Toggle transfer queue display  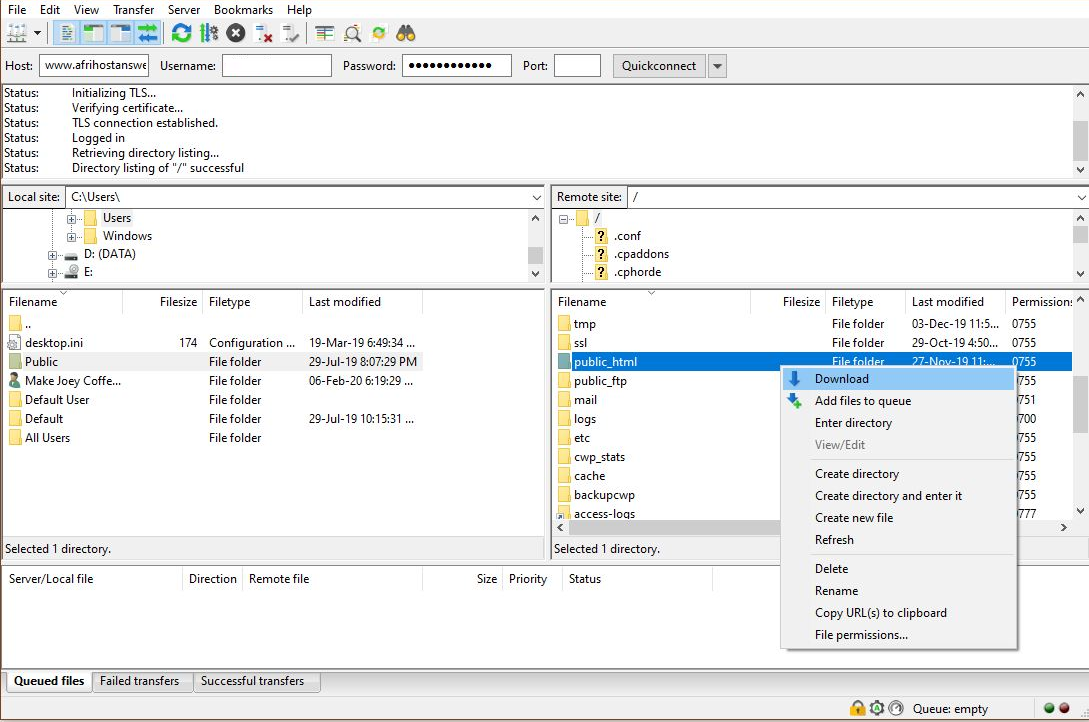coord(148,33)
